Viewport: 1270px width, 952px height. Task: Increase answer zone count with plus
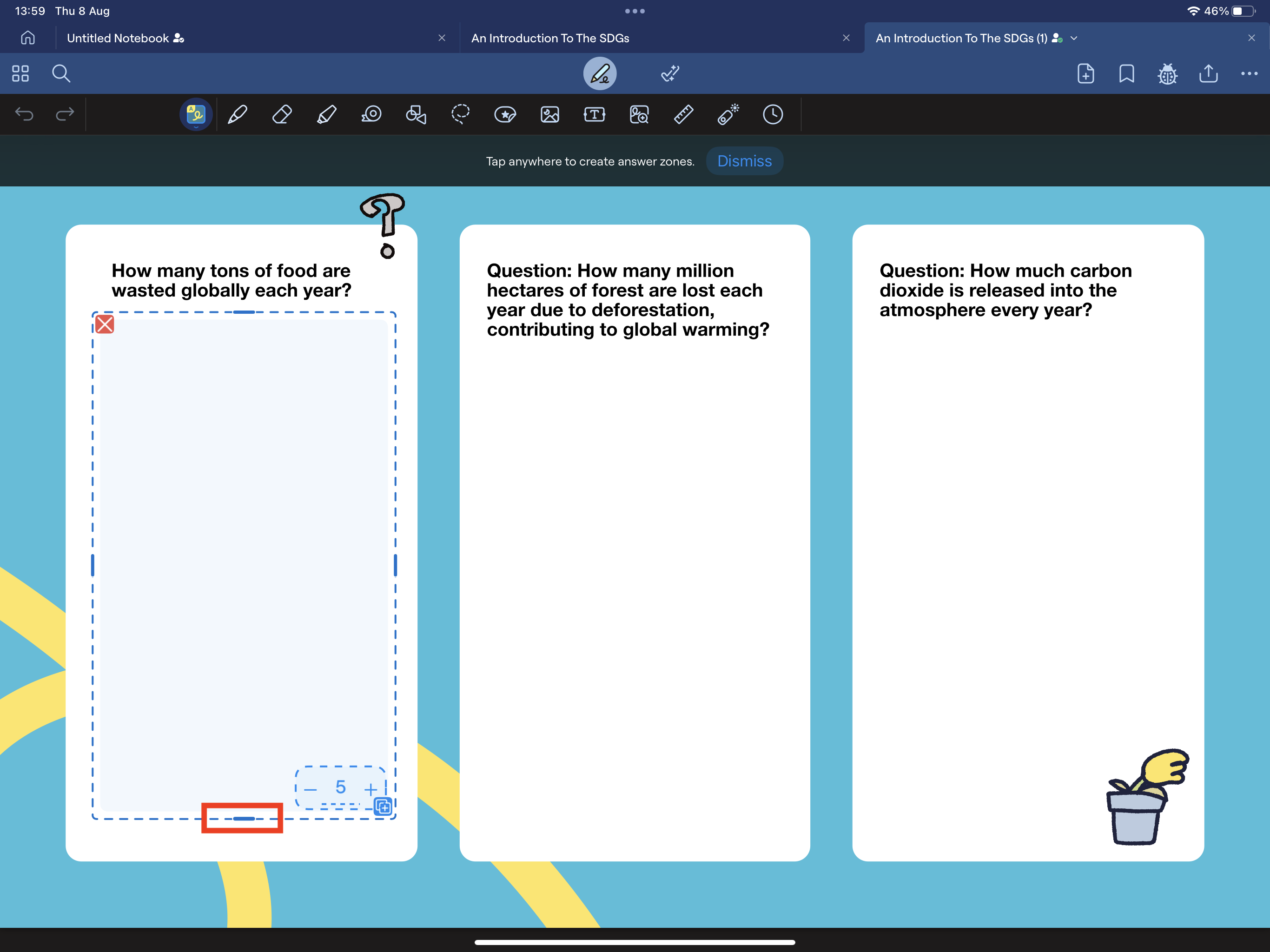370,789
